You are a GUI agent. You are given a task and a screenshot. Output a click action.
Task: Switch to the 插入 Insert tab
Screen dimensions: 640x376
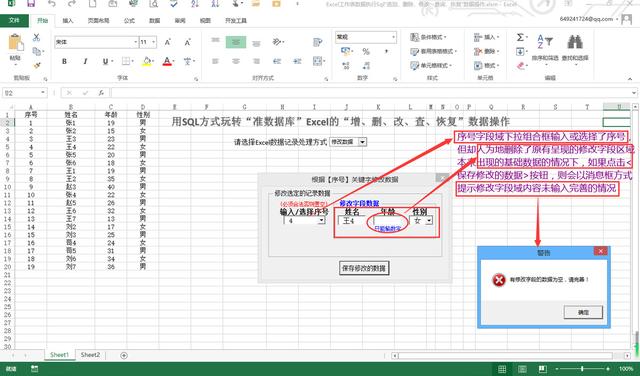click(x=68, y=20)
